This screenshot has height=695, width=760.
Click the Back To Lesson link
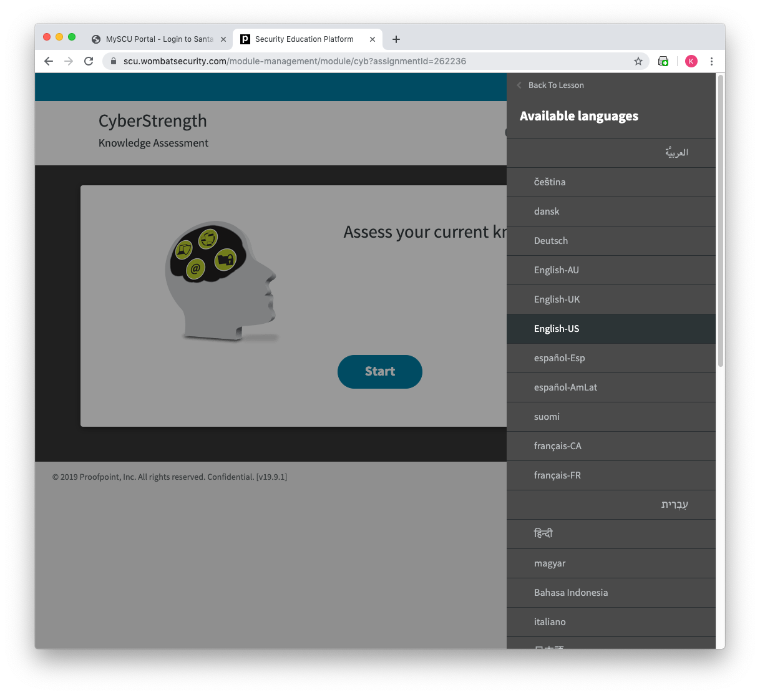coord(555,85)
